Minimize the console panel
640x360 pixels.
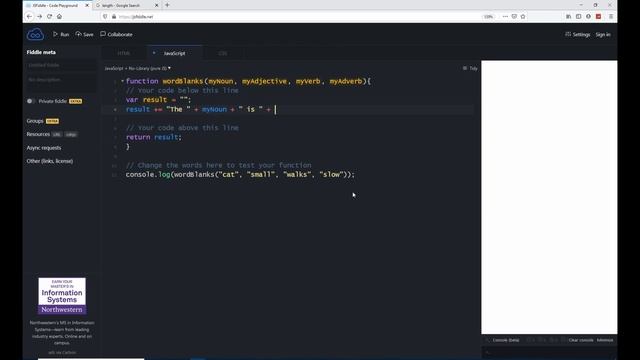click(x=605, y=340)
